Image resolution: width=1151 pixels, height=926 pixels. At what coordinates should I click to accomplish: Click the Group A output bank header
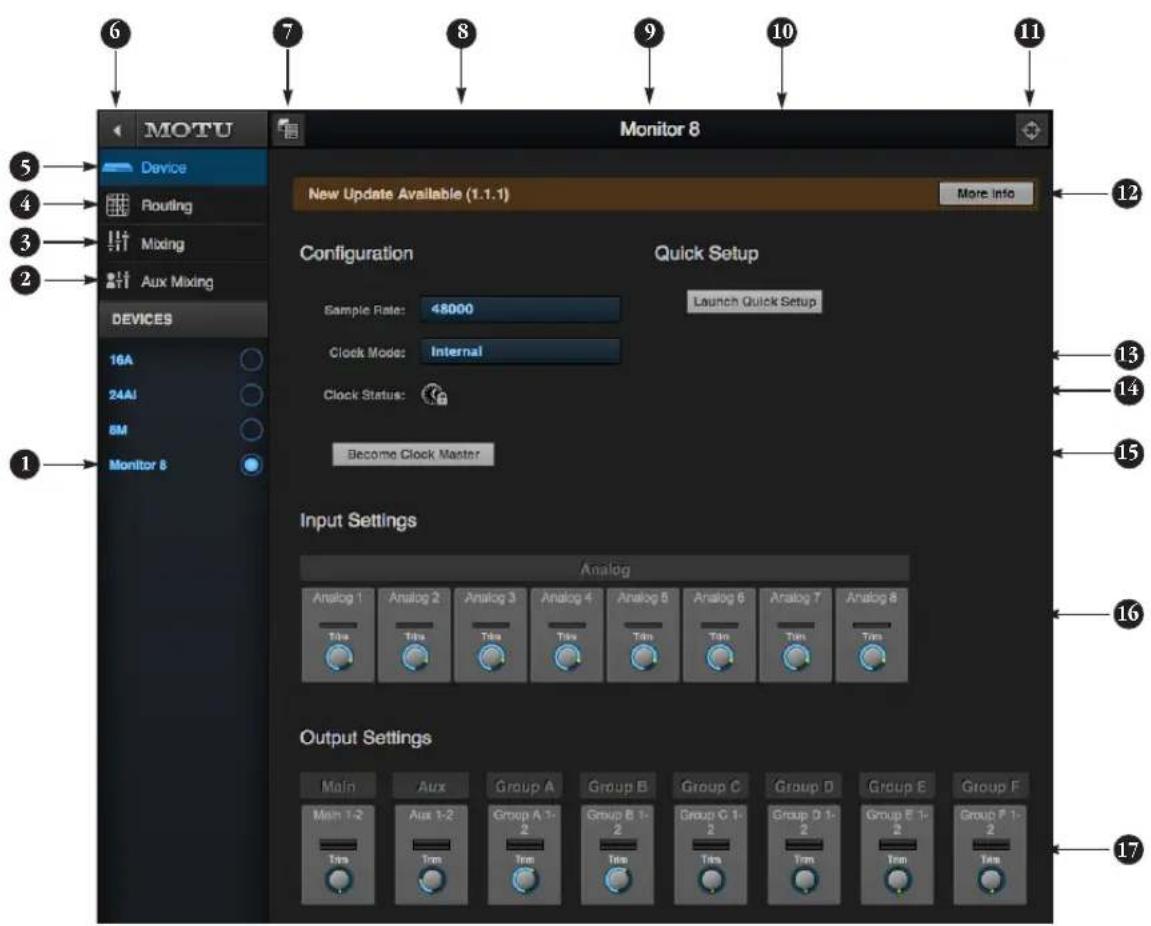(x=525, y=786)
